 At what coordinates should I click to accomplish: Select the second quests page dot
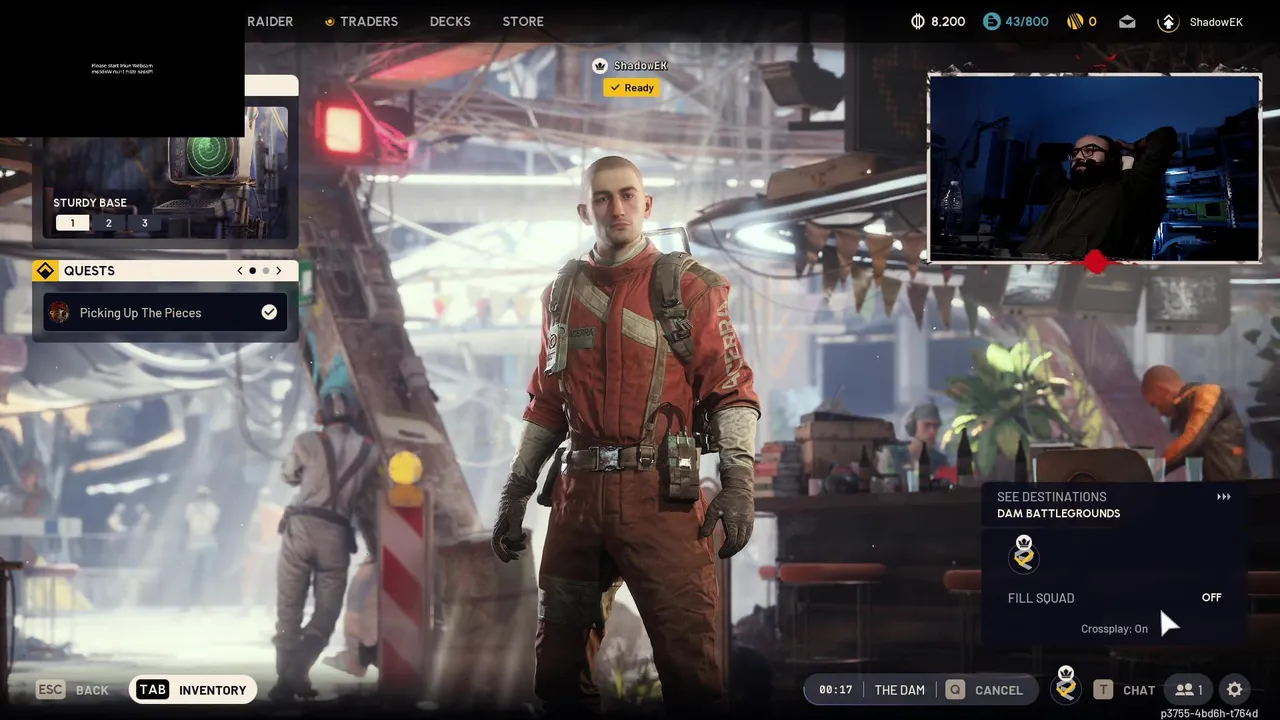tap(265, 271)
